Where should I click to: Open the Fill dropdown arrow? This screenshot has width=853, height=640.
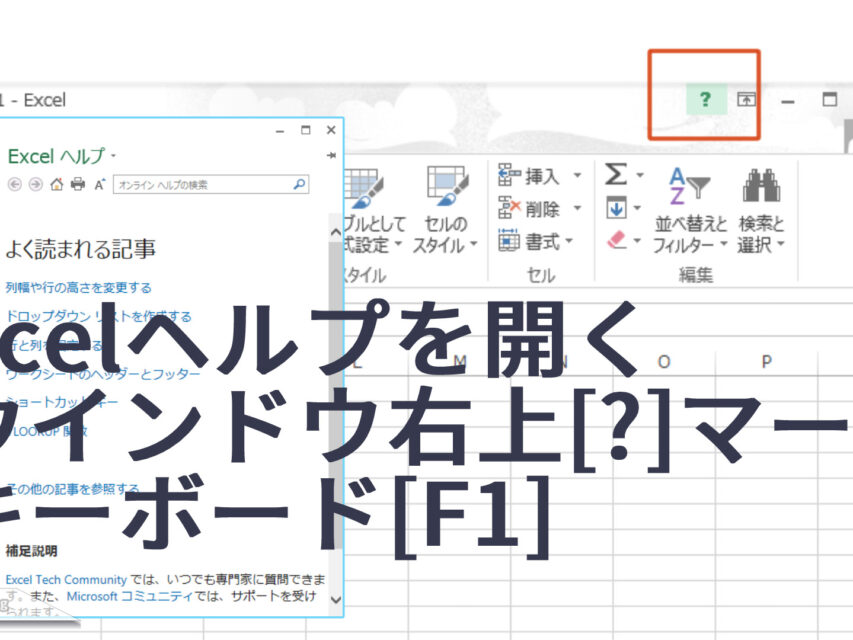pos(636,208)
